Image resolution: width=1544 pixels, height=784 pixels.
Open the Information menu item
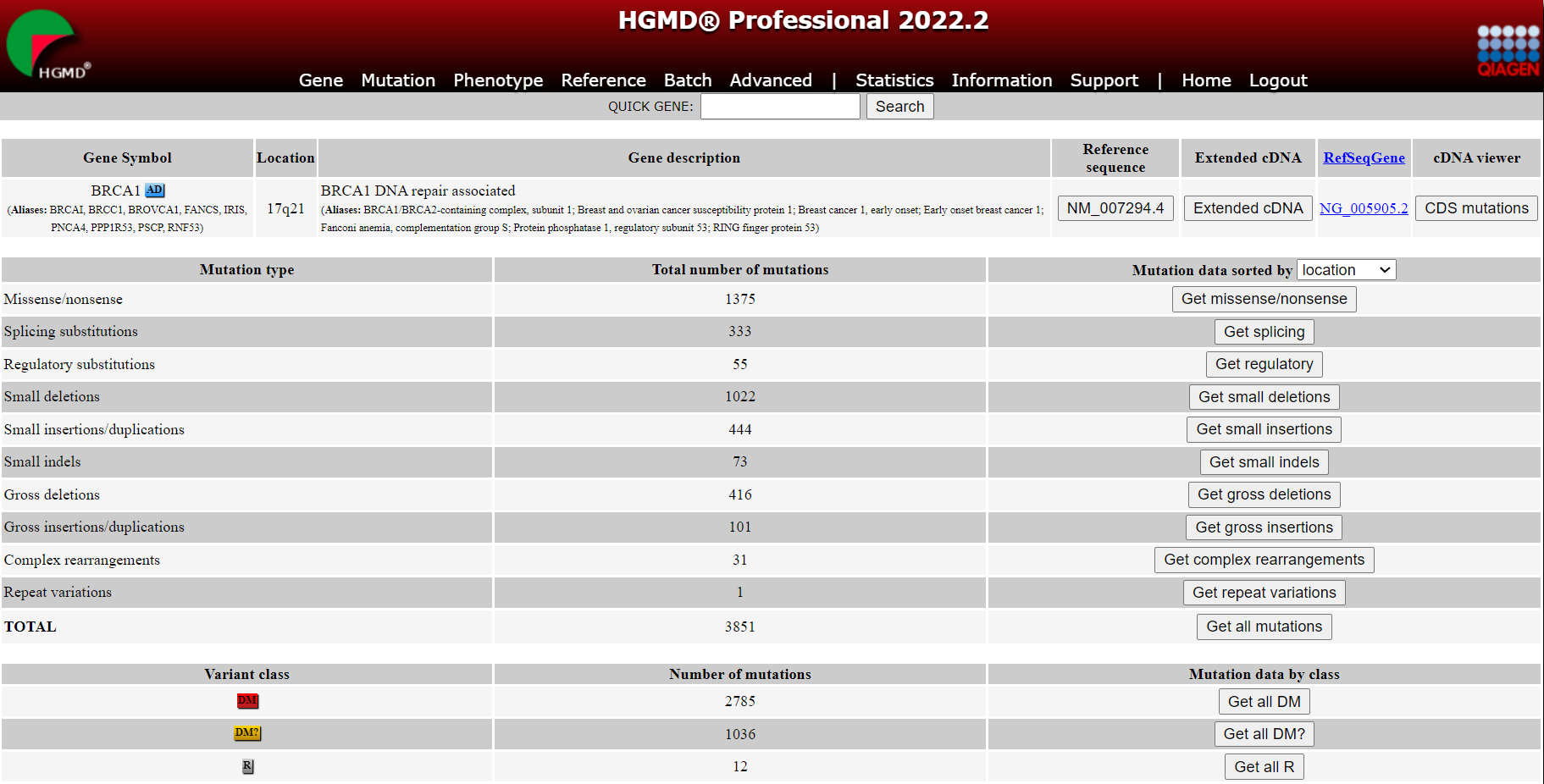(x=1002, y=80)
